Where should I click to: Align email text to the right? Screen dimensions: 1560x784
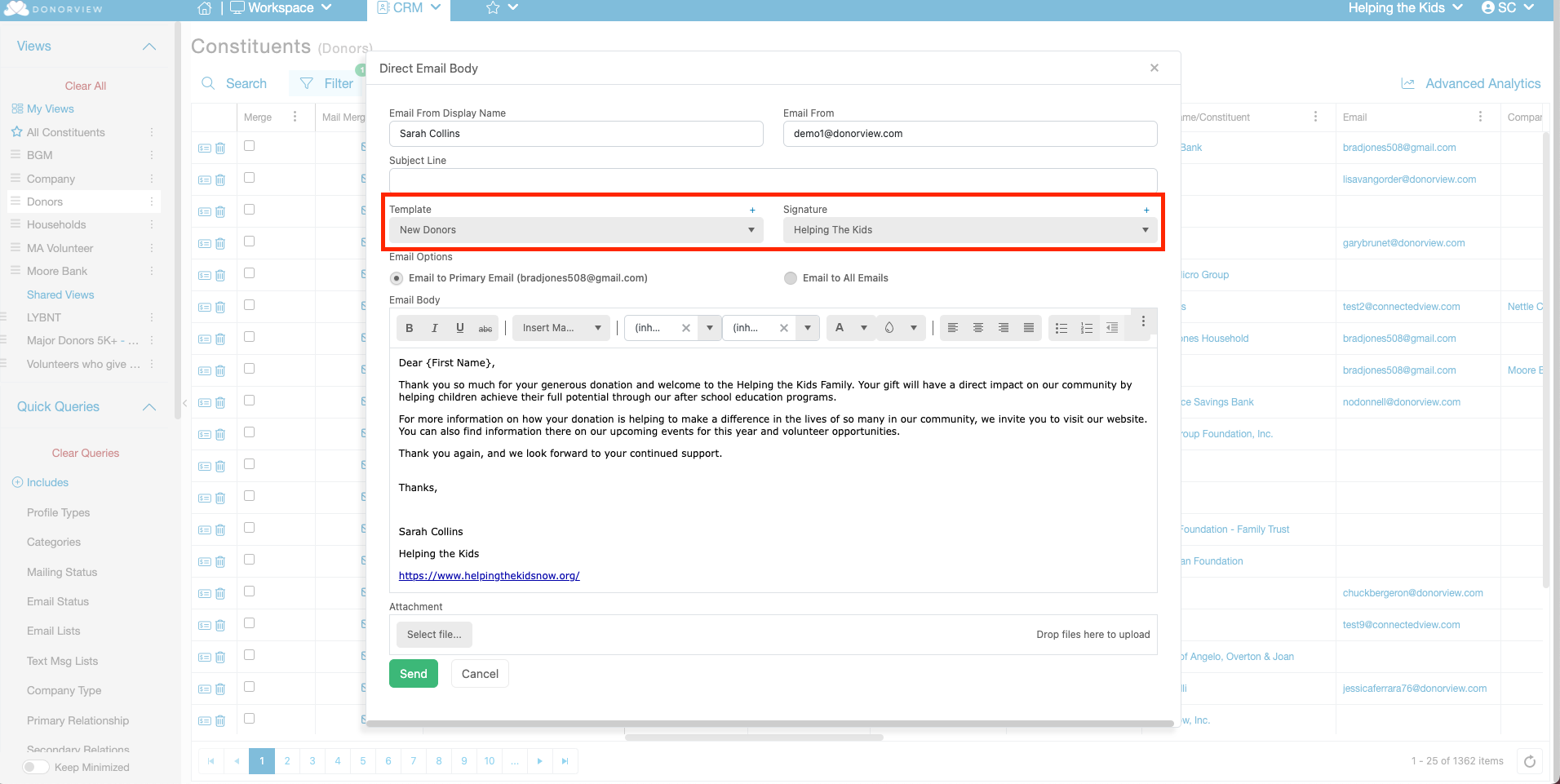click(1004, 328)
